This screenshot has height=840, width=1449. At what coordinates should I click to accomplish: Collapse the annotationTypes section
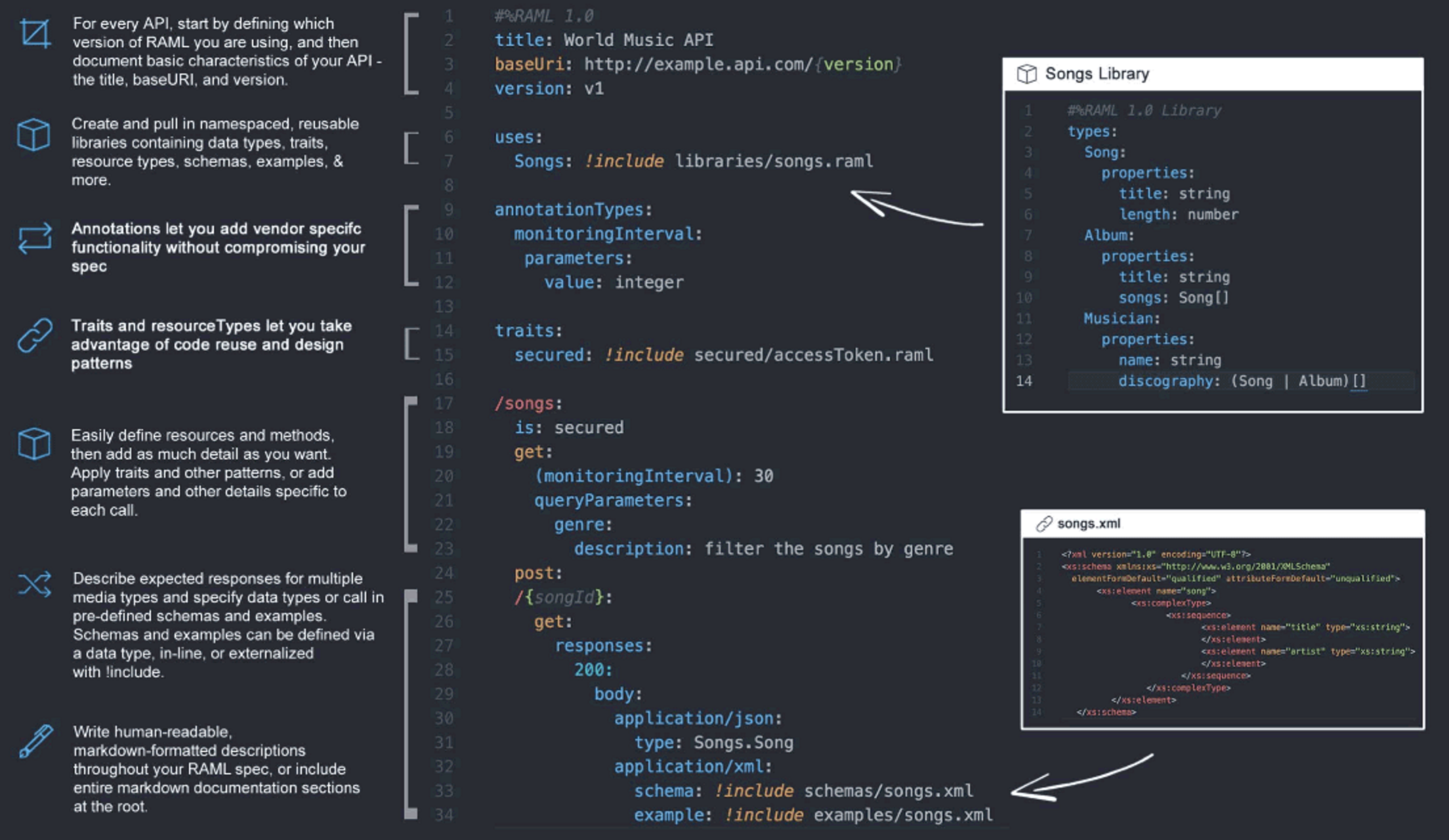[571, 209]
